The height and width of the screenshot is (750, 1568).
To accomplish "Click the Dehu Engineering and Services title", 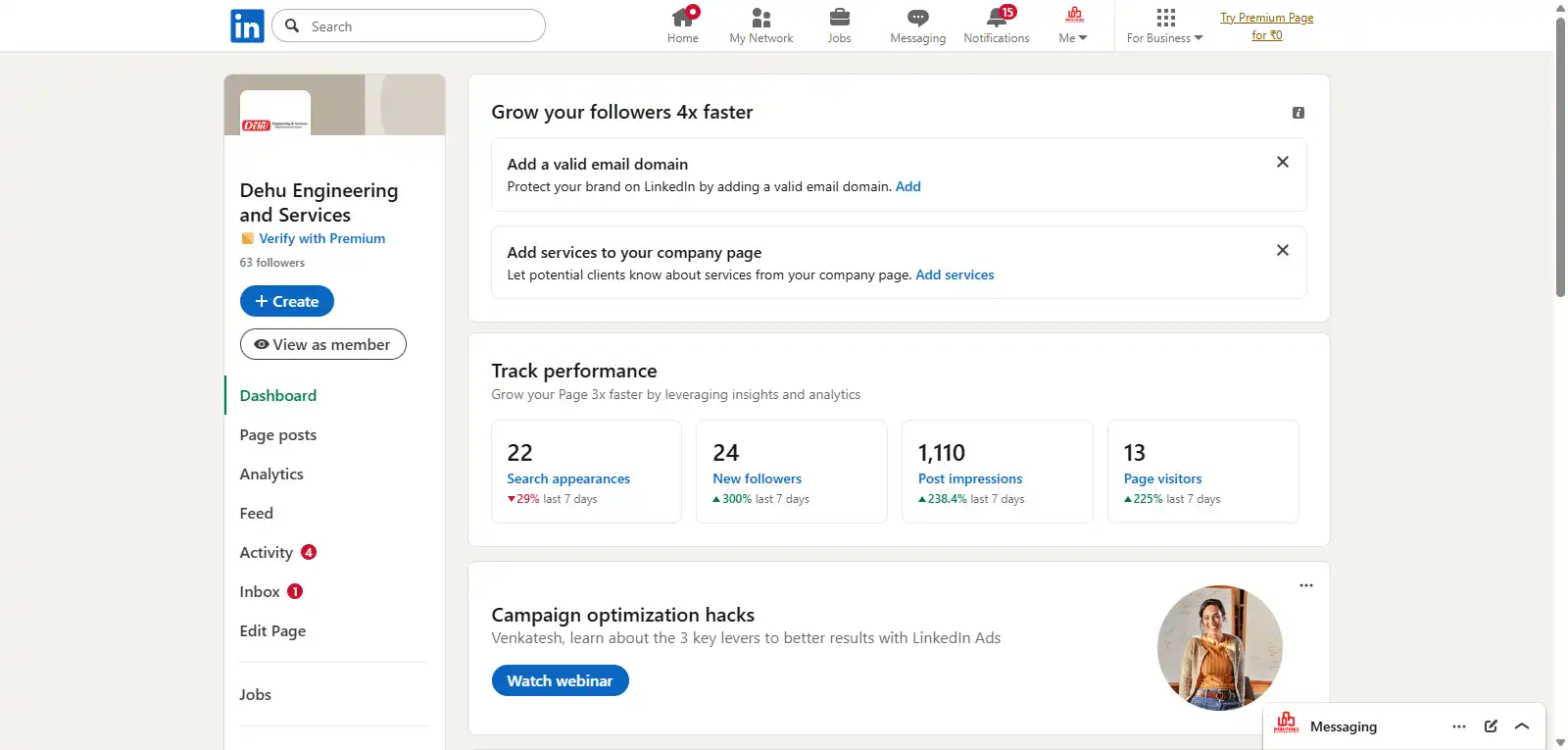I will point(319,203).
